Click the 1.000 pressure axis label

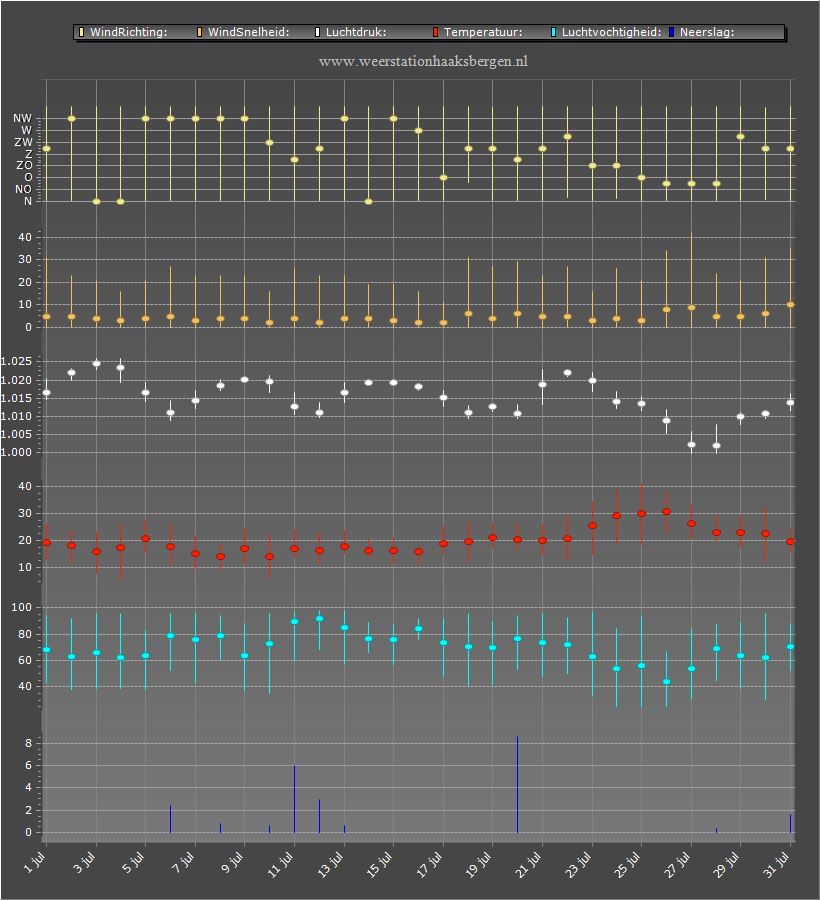(17, 452)
